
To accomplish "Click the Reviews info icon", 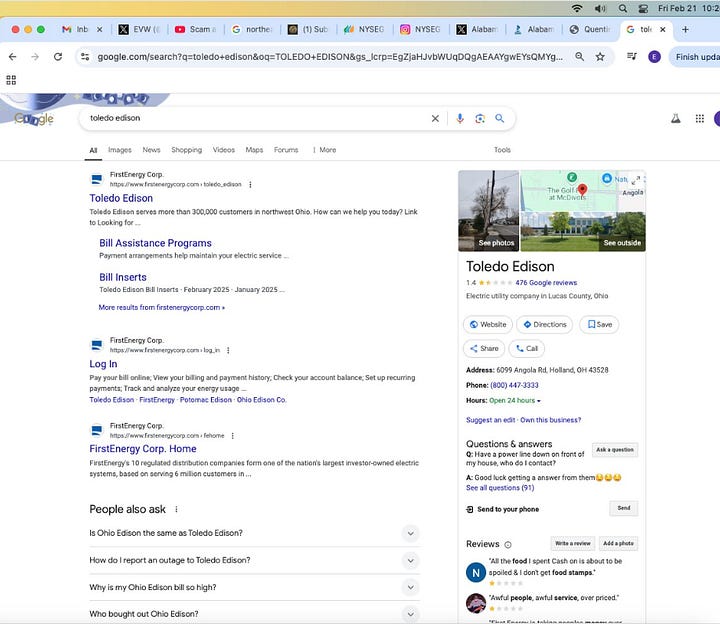I will 508,545.
